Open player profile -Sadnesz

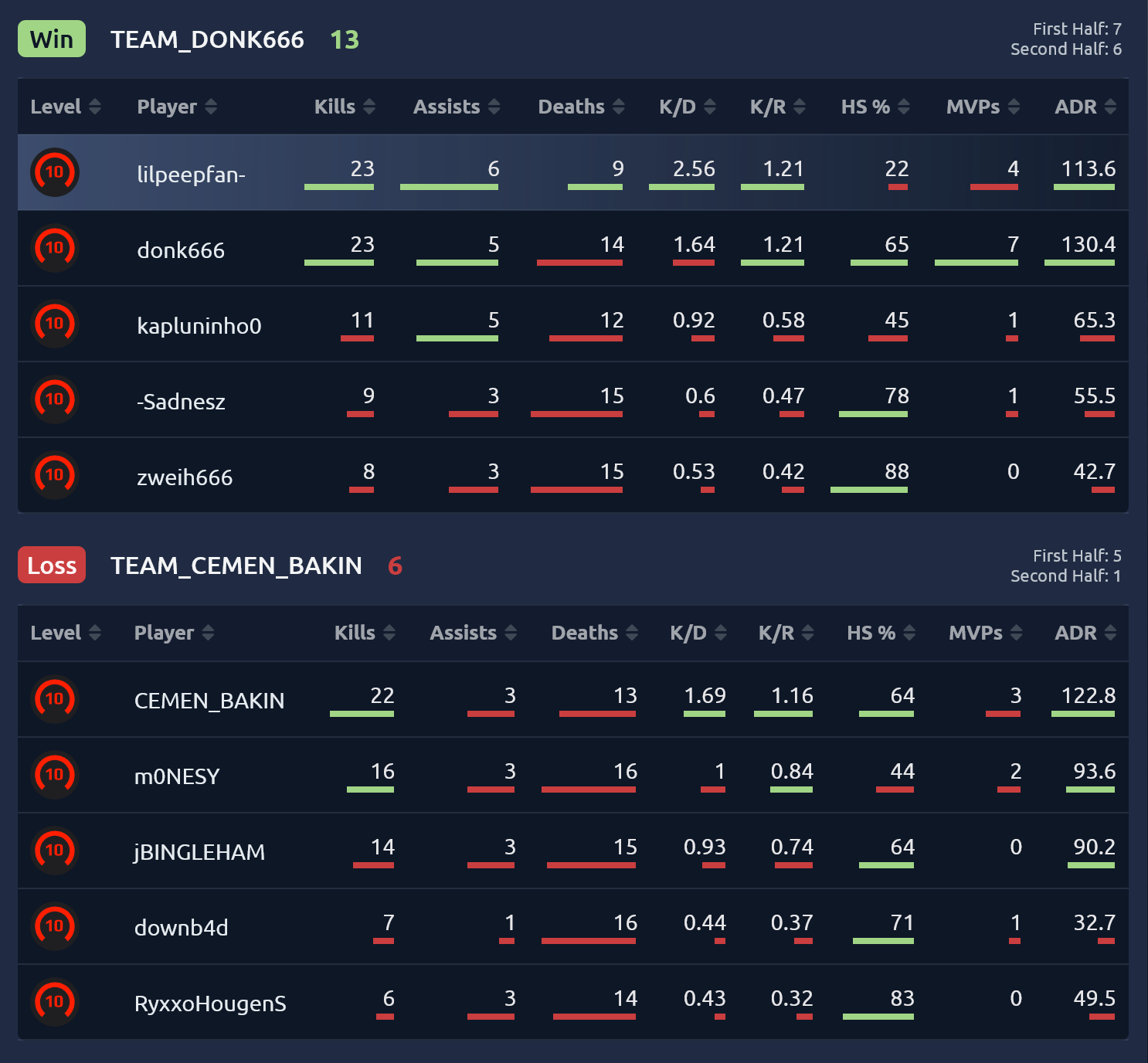(x=181, y=402)
